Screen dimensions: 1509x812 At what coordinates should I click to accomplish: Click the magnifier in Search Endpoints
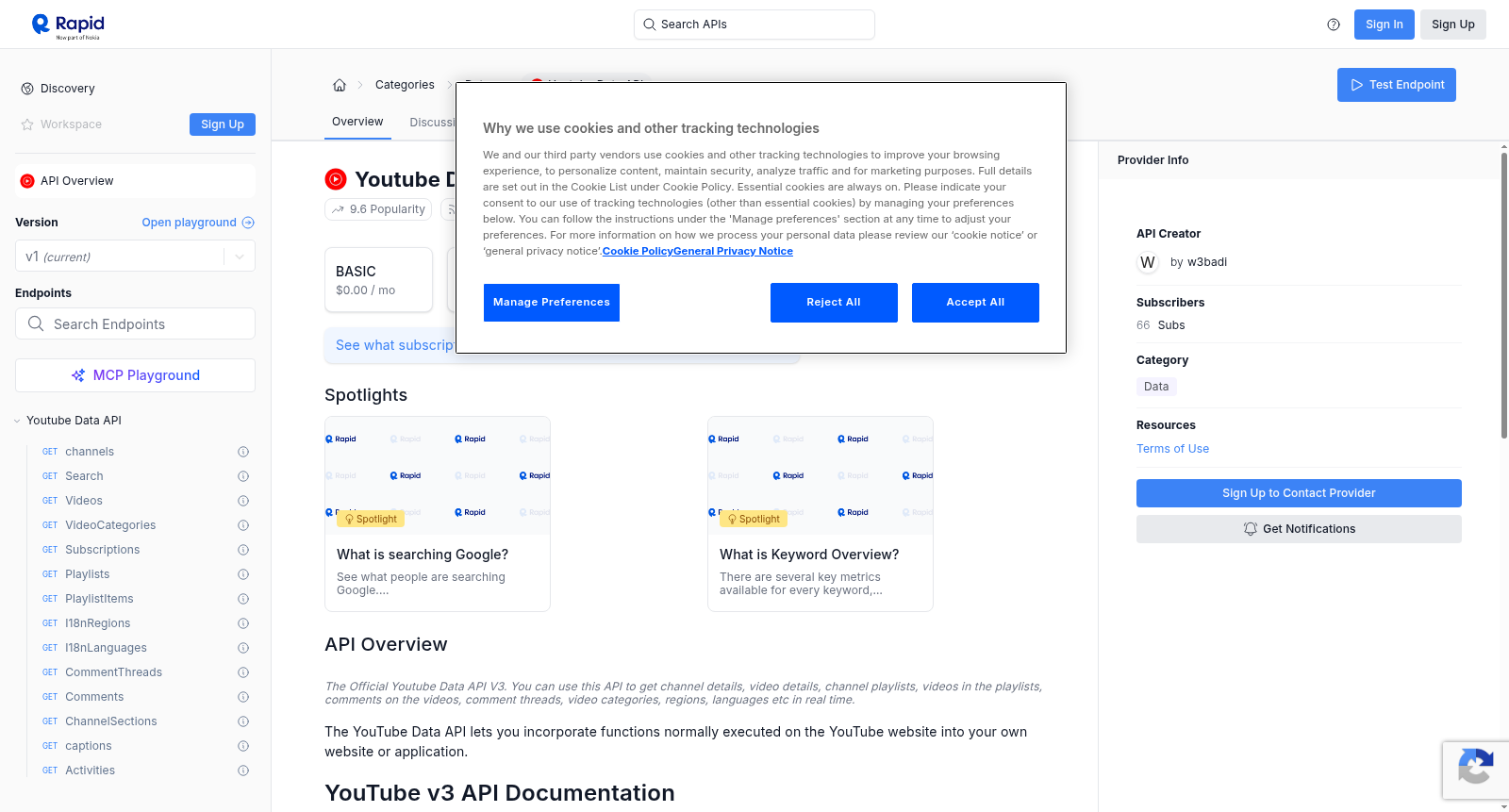36,323
